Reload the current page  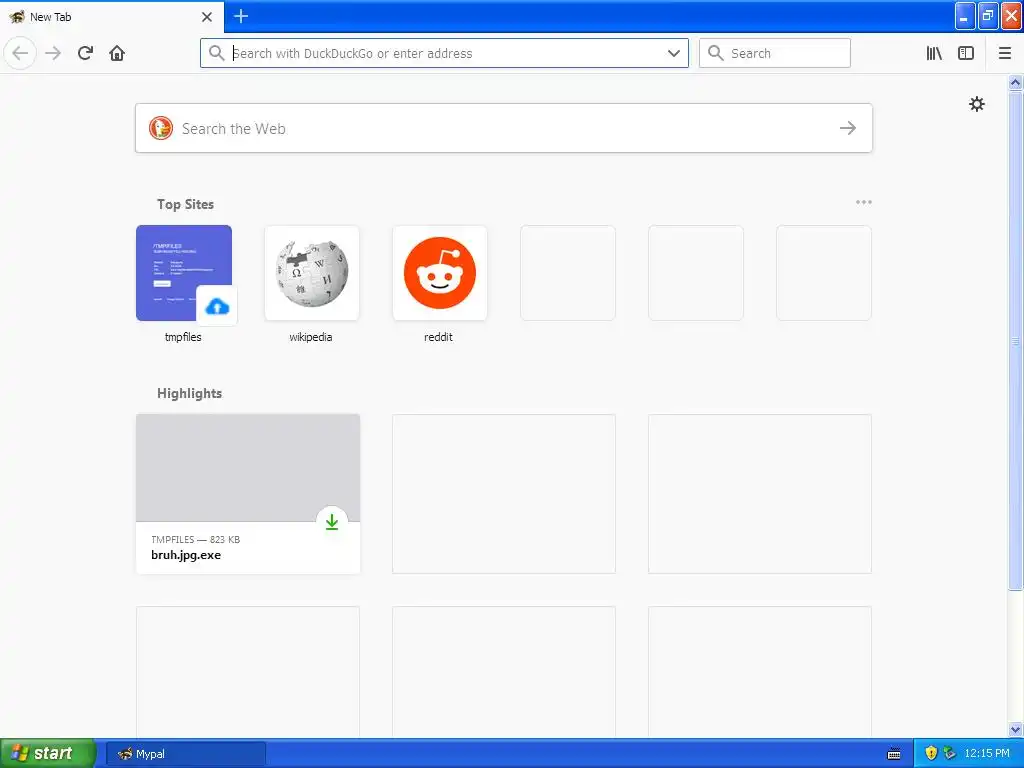pos(85,53)
